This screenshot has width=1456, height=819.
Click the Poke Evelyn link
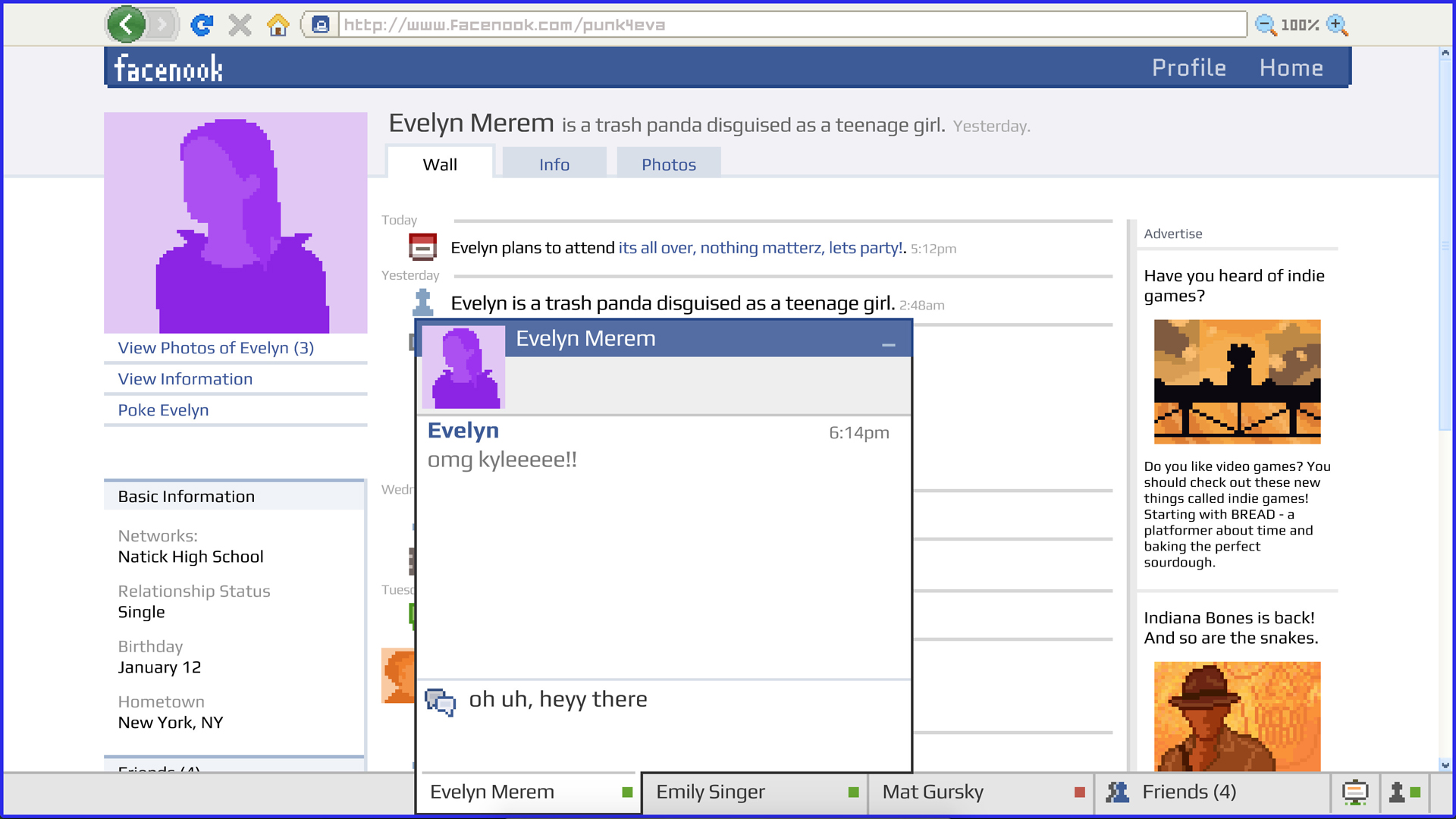click(163, 409)
